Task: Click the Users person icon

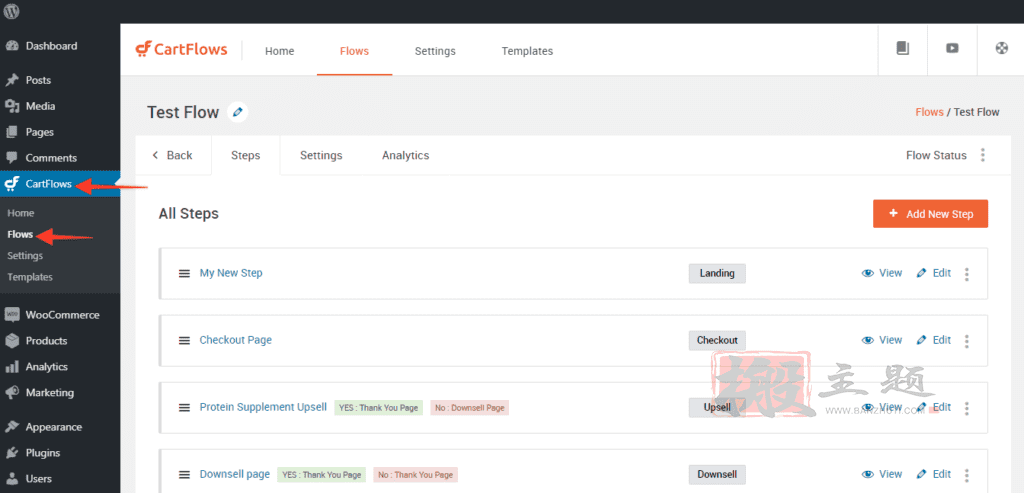Action: coord(12,479)
